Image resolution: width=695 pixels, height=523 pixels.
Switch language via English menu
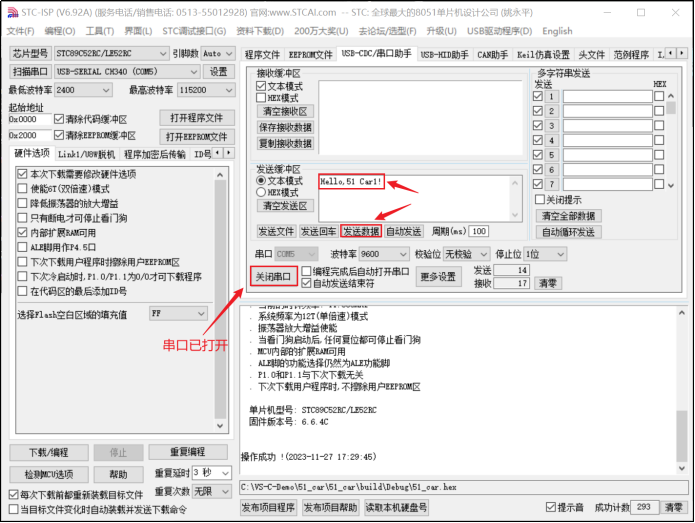pyautogui.click(x=557, y=31)
